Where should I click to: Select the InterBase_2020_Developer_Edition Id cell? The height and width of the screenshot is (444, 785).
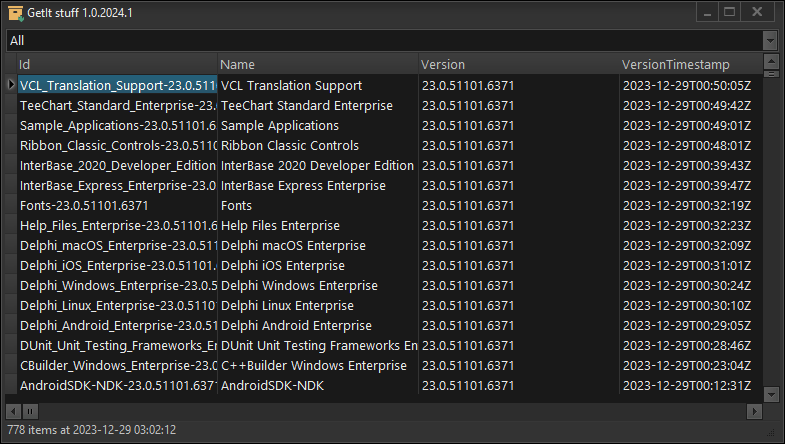tap(118, 165)
